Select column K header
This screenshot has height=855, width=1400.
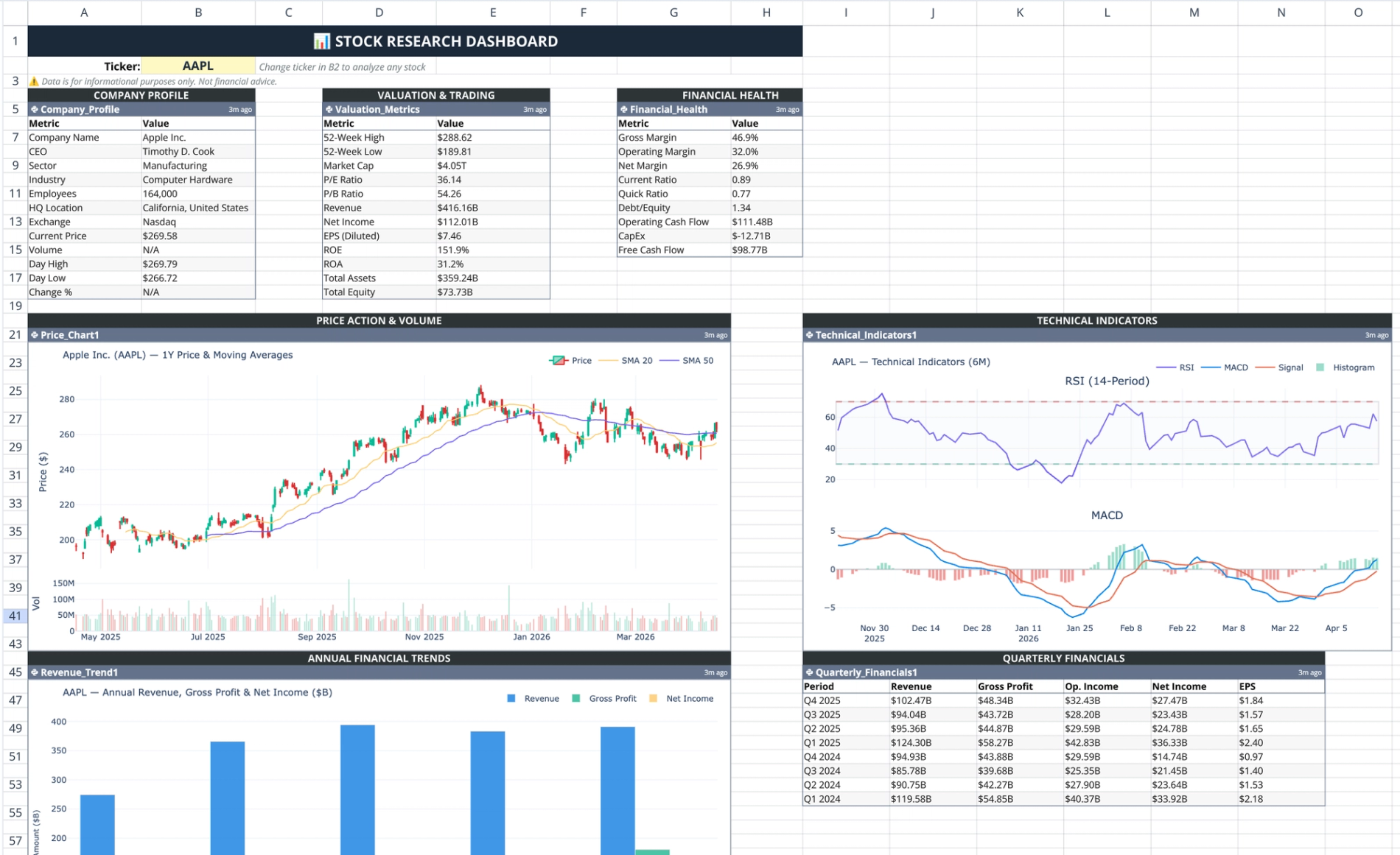coord(1021,13)
